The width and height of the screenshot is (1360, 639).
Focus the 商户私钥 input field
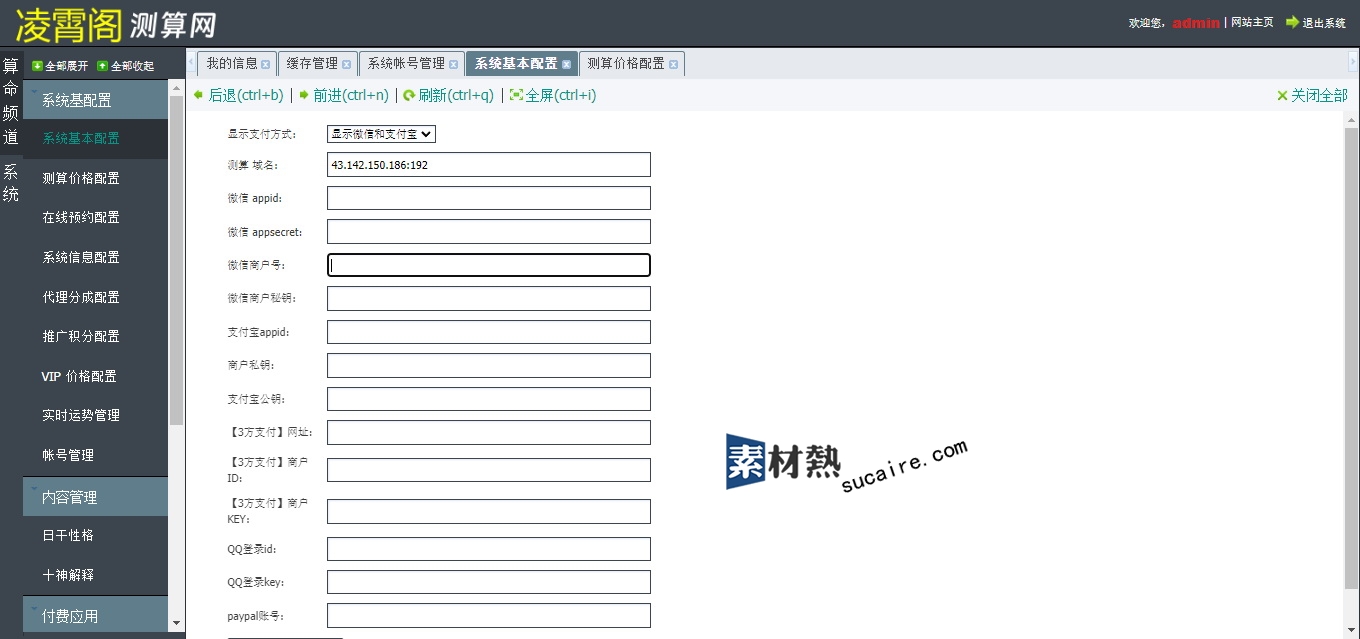[x=489, y=365]
